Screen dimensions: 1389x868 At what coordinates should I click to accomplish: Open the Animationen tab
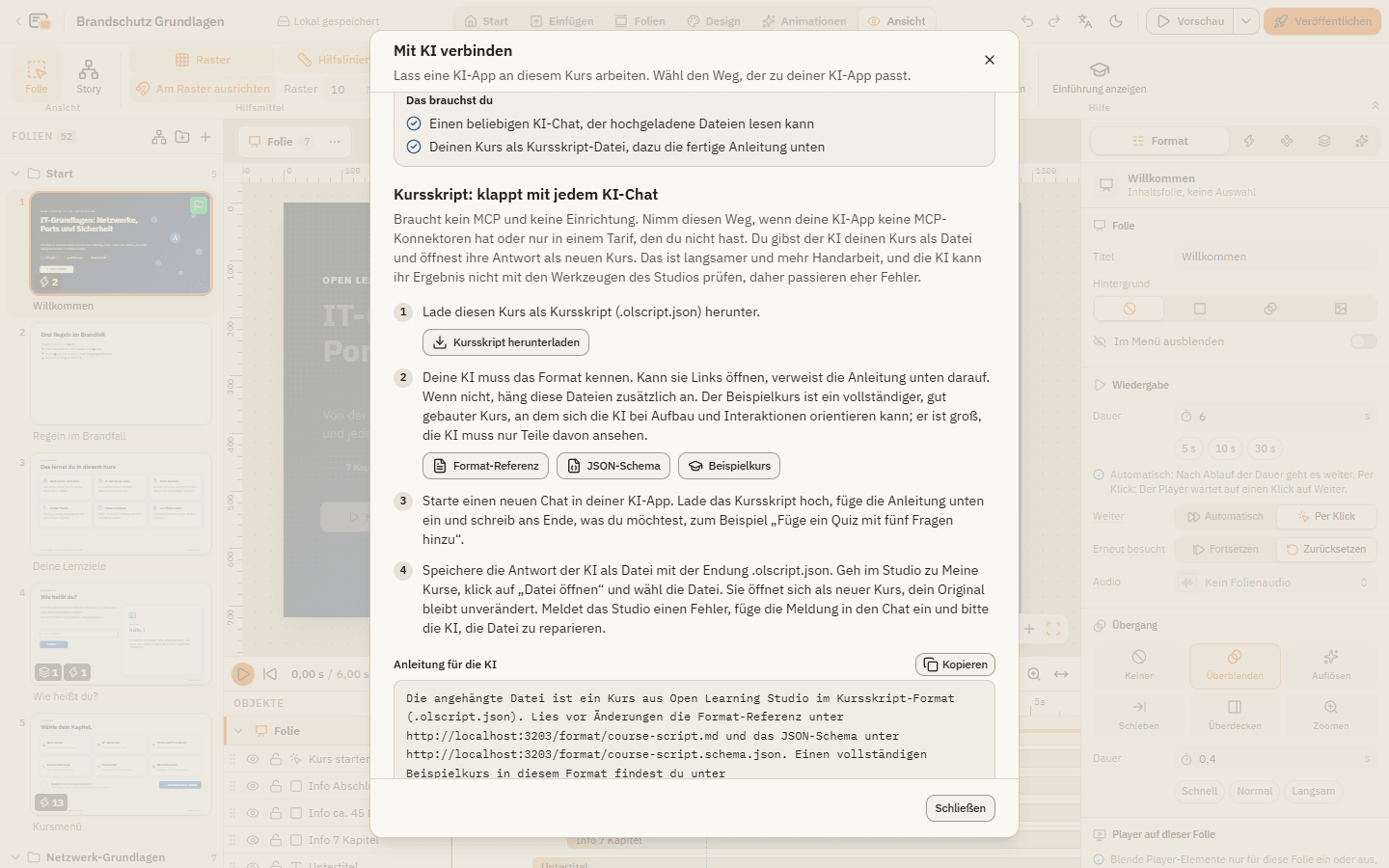tap(803, 21)
